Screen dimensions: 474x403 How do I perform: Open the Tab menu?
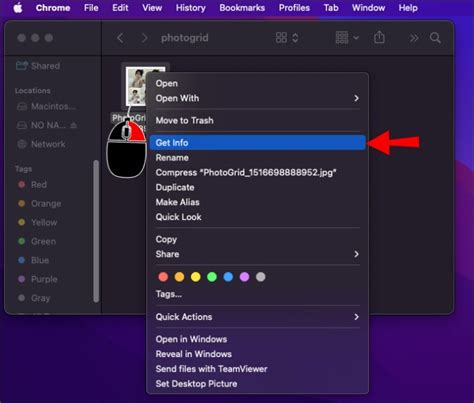point(331,8)
